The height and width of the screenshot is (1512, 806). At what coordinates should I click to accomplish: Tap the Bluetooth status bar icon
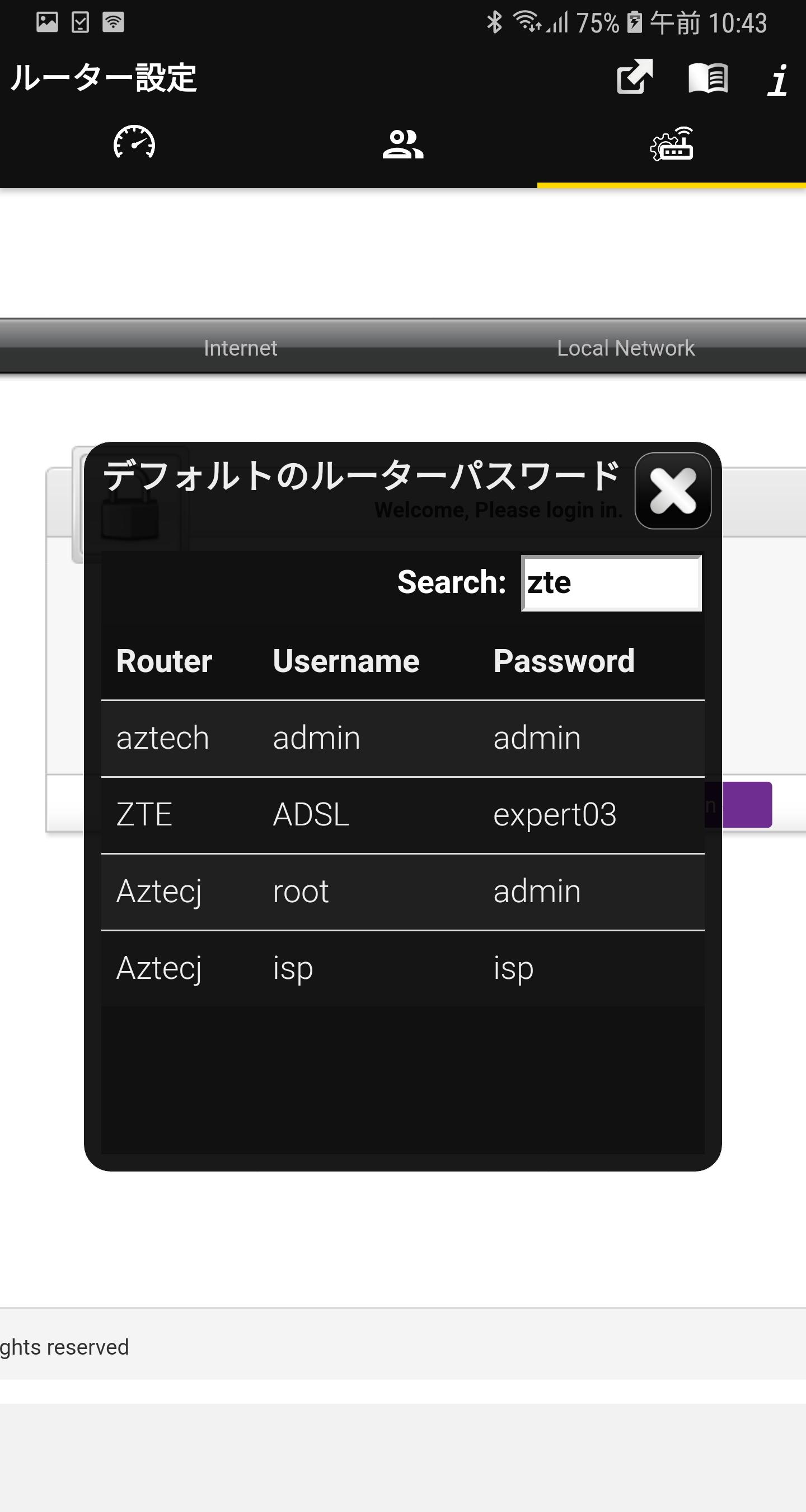494,22
